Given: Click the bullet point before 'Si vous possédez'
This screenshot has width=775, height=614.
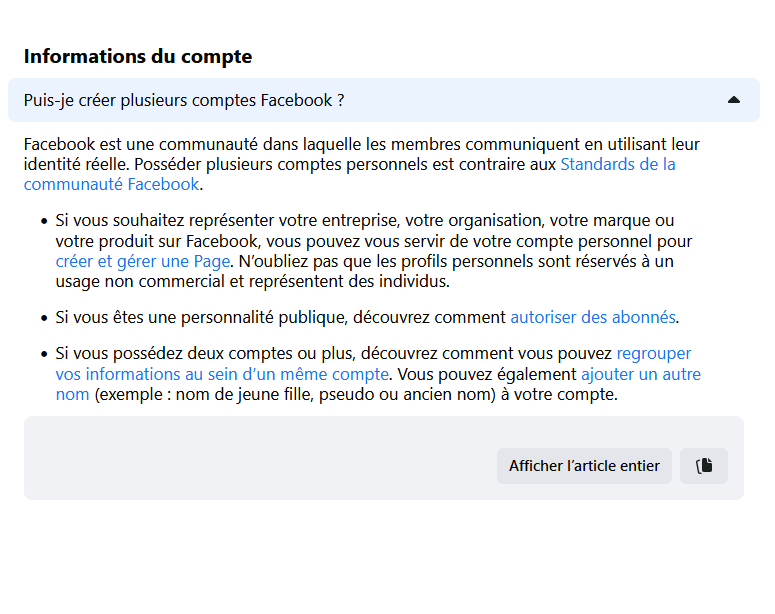Looking at the screenshot, I should click(44, 354).
